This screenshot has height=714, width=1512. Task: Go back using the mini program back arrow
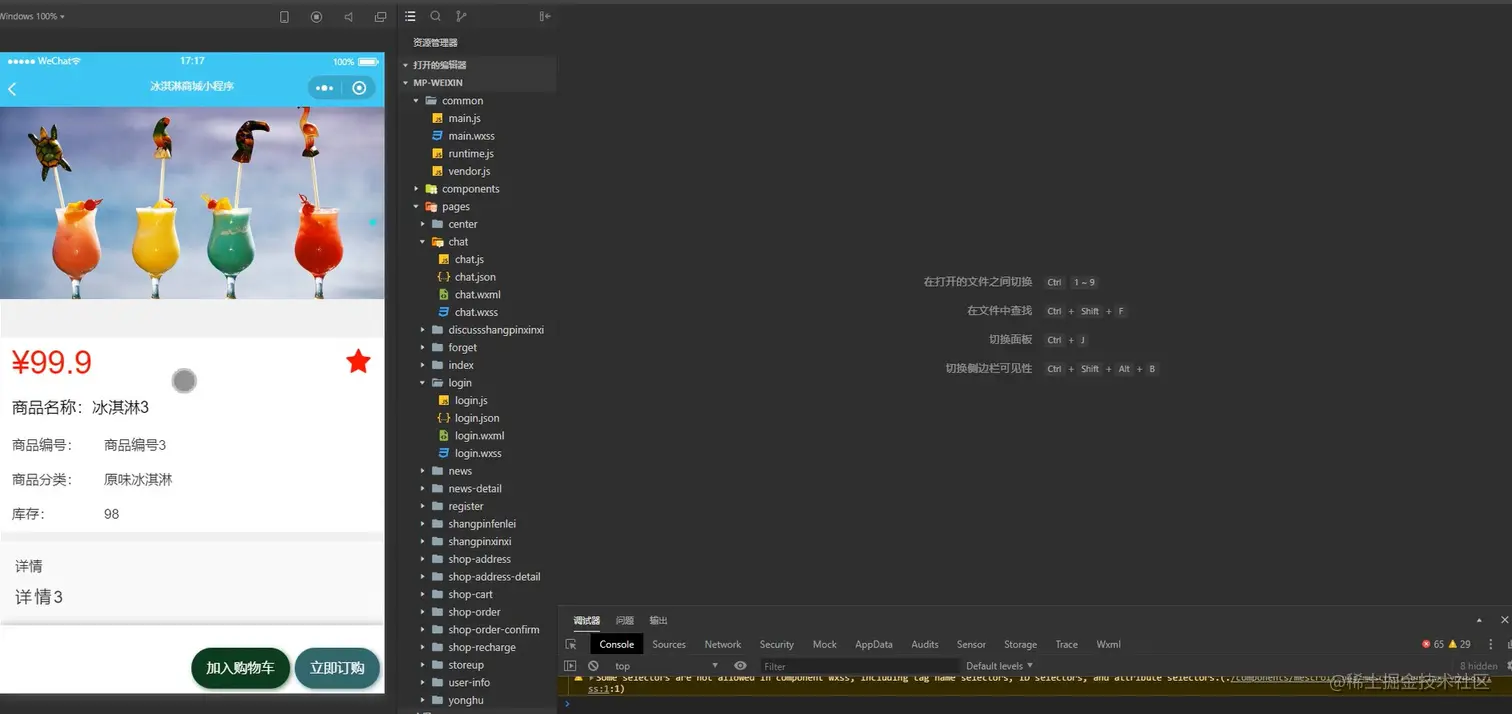click(x=12, y=89)
